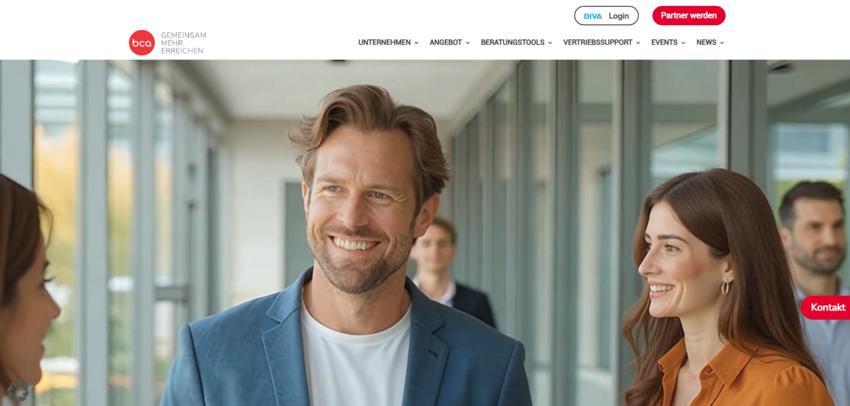Select the Beratungstools menu label
This screenshot has height=406, width=850.
(512, 42)
